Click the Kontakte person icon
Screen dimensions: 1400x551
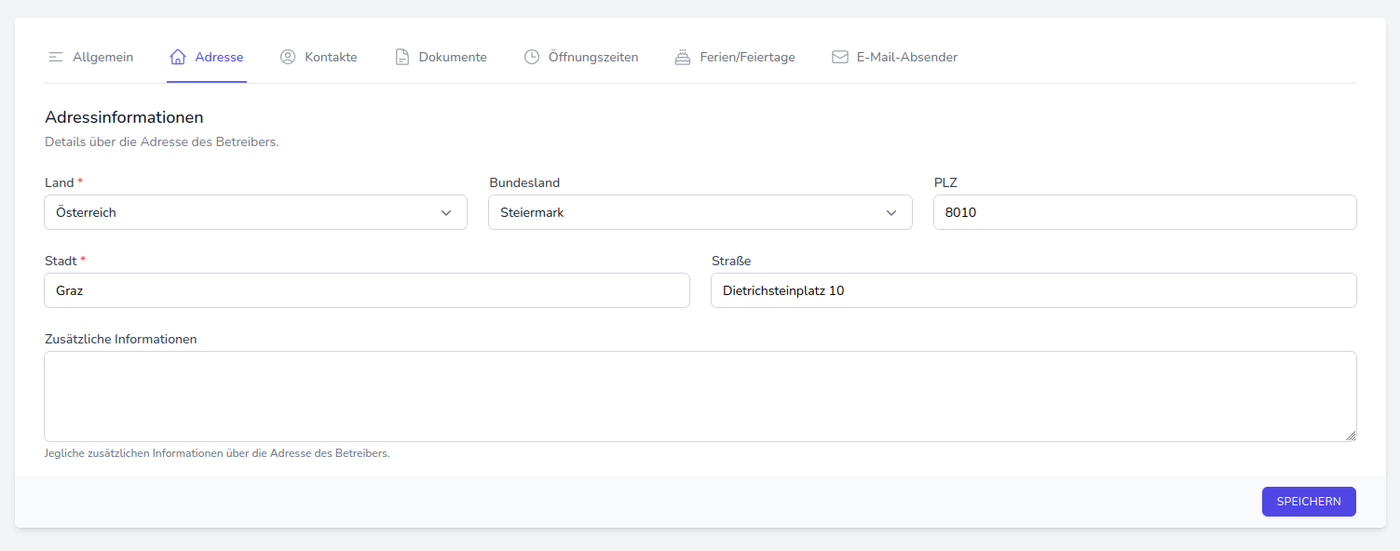click(x=288, y=57)
